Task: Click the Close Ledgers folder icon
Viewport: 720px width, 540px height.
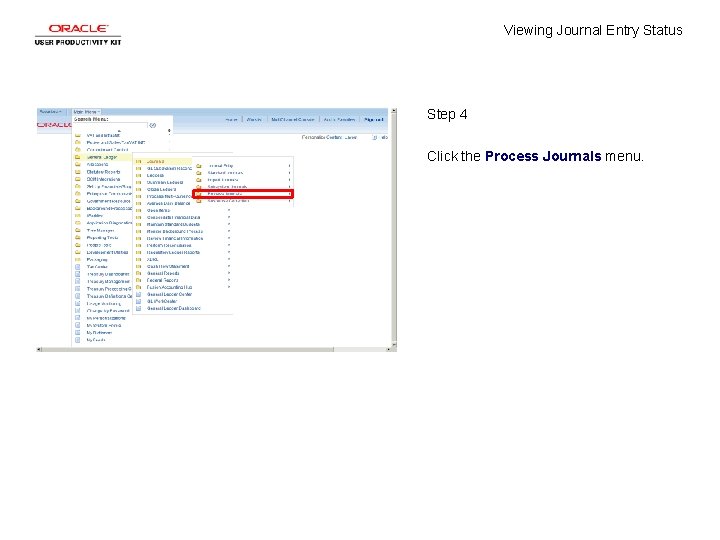Action: click(x=138, y=189)
